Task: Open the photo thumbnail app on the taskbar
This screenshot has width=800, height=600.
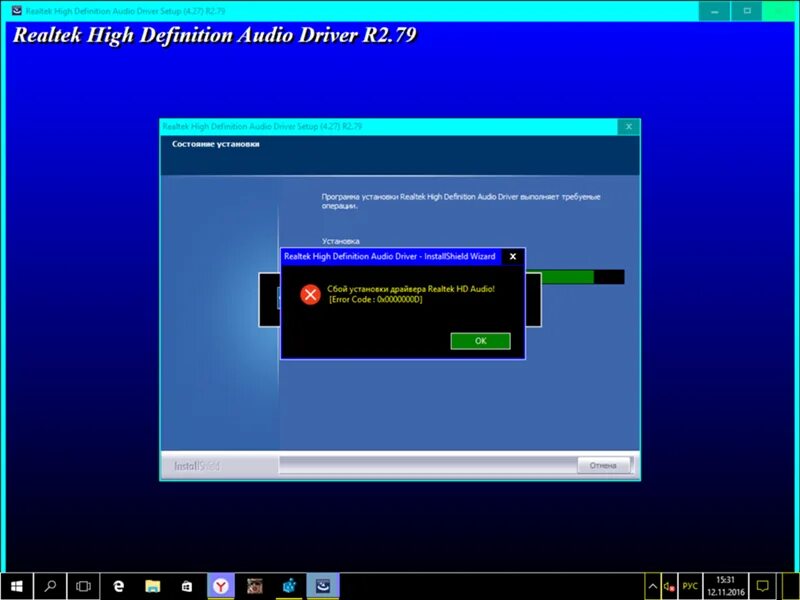Action: (x=254, y=586)
